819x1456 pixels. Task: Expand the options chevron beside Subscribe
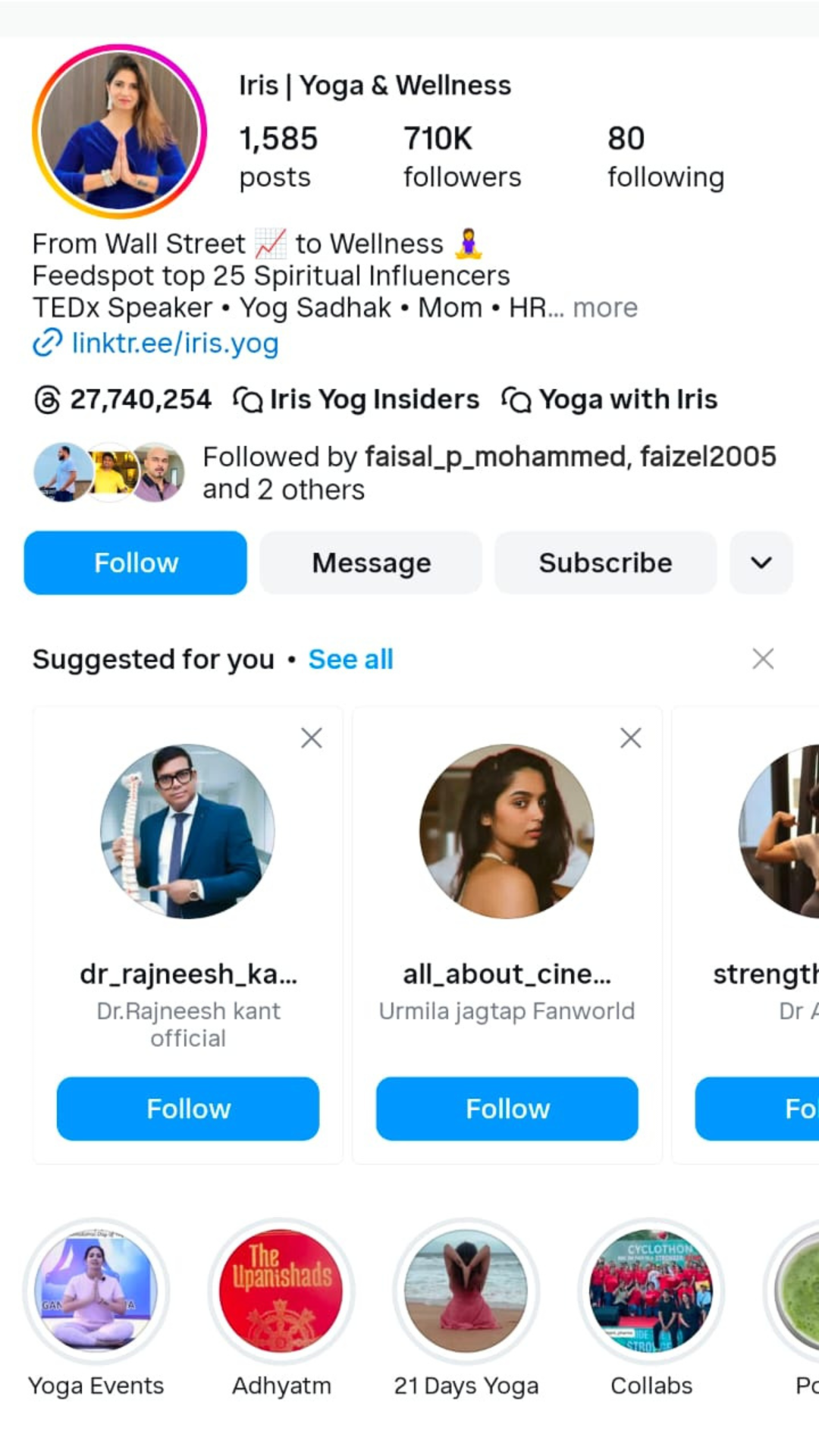(761, 563)
